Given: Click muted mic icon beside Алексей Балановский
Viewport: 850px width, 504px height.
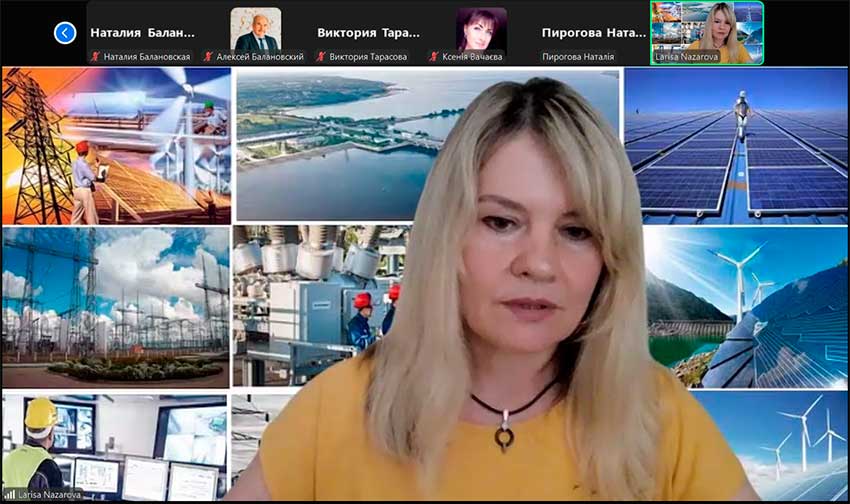Looking at the screenshot, I should click(x=208, y=58).
